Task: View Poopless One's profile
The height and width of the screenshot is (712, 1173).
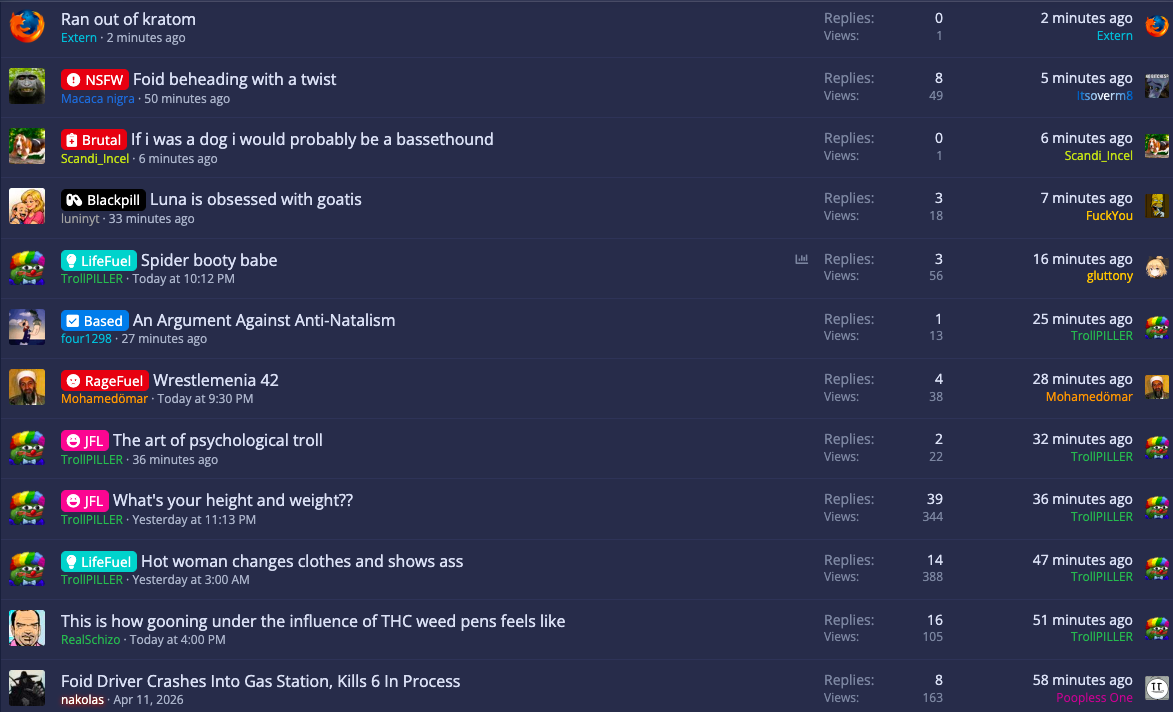Action: click(x=1094, y=697)
